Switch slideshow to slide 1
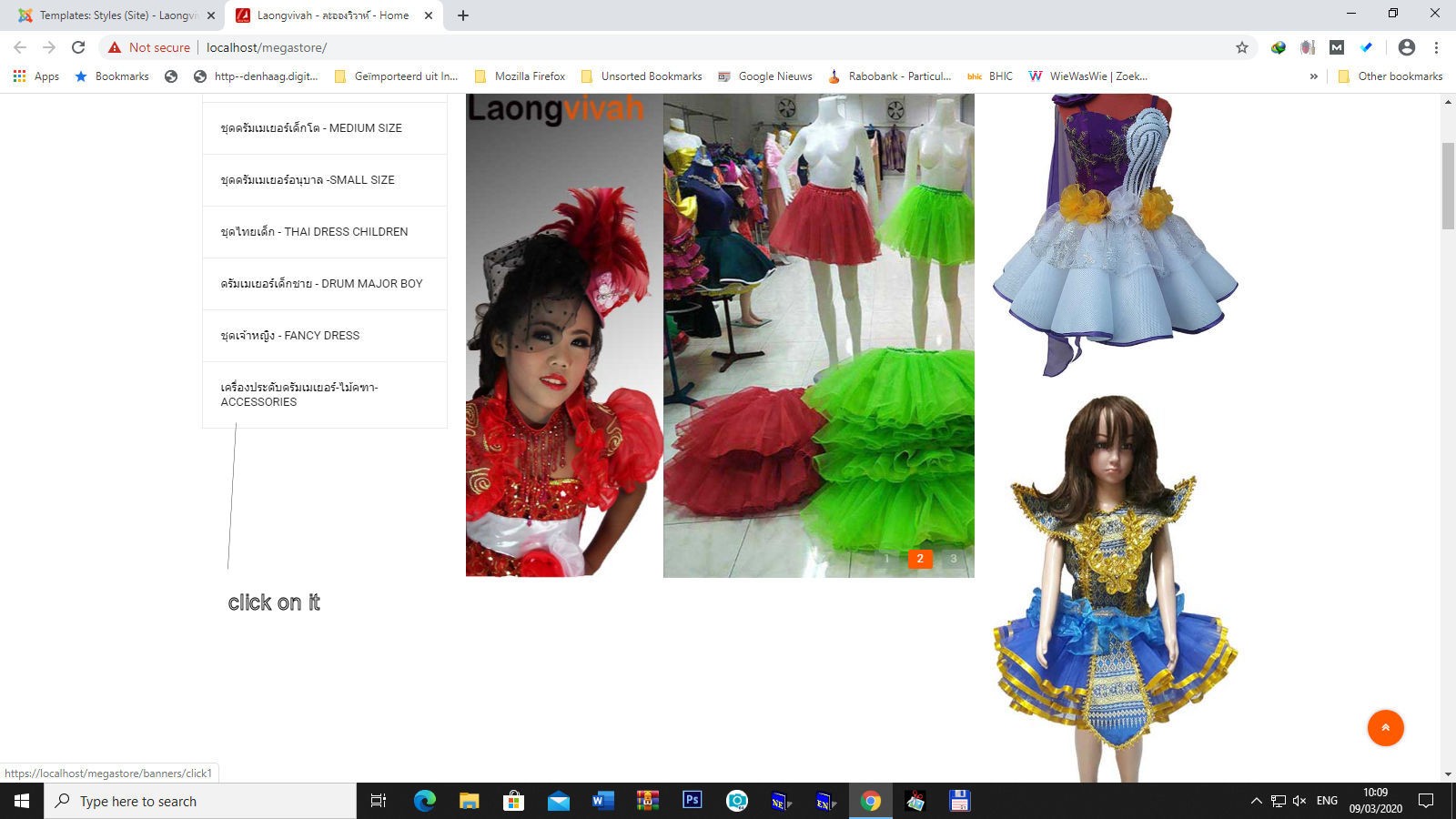 pos(886,559)
